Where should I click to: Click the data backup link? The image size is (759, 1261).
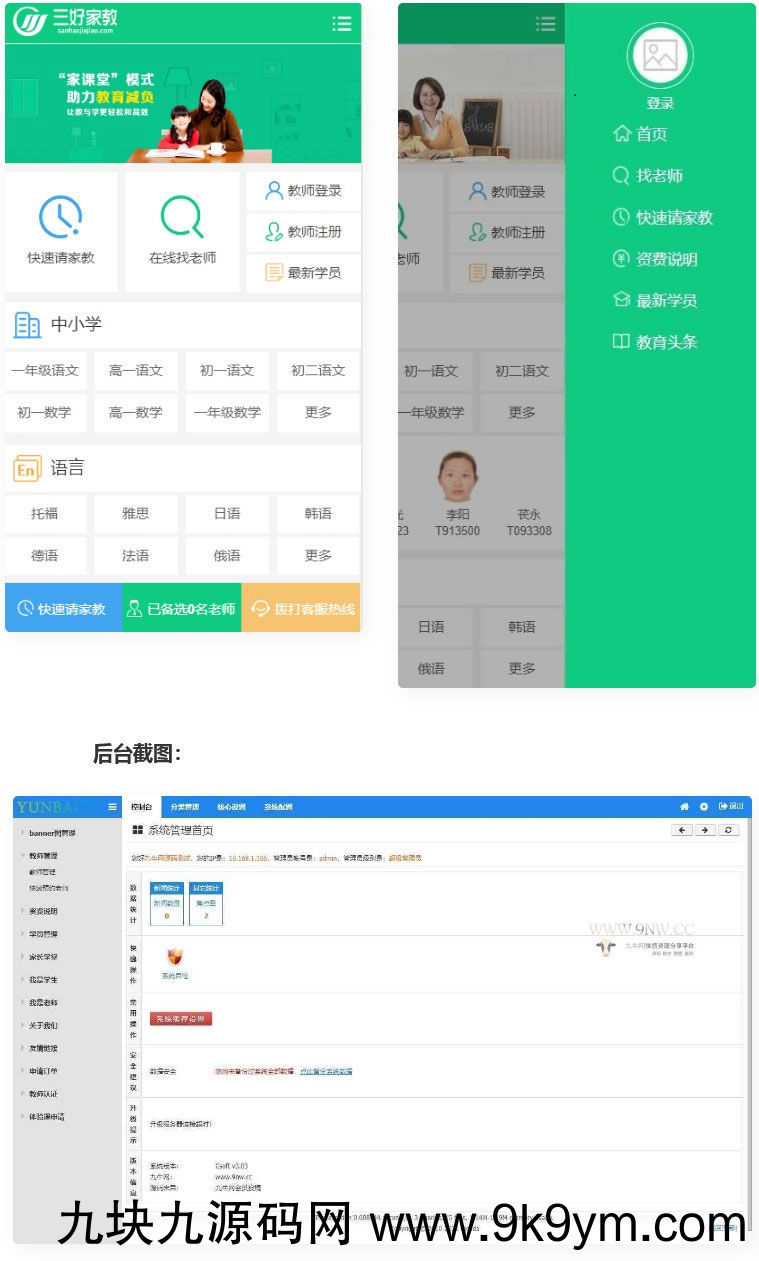tap(325, 1071)
